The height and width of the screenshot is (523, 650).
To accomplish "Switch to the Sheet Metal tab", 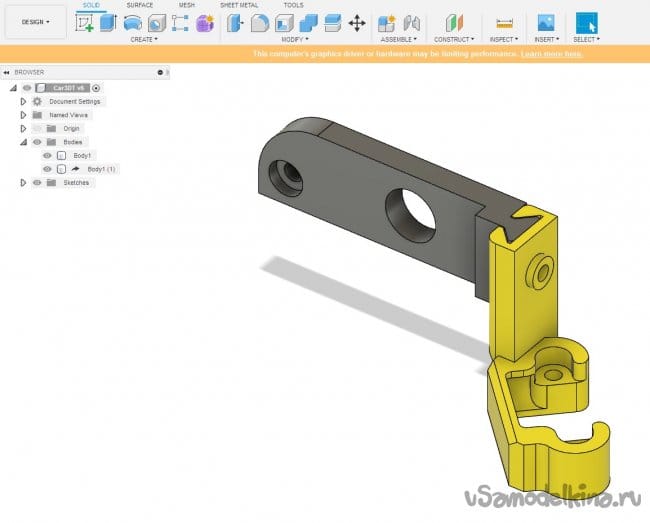I will click(x=238, y=5).
